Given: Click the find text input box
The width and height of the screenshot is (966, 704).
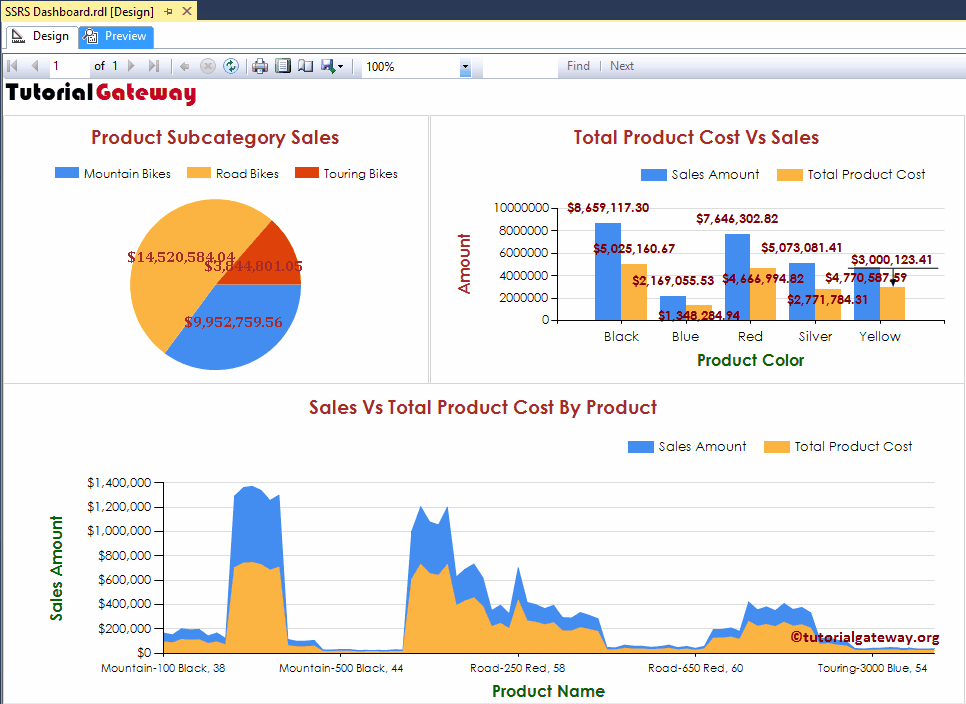Looking at the screenshot, I should pos(521,67).
